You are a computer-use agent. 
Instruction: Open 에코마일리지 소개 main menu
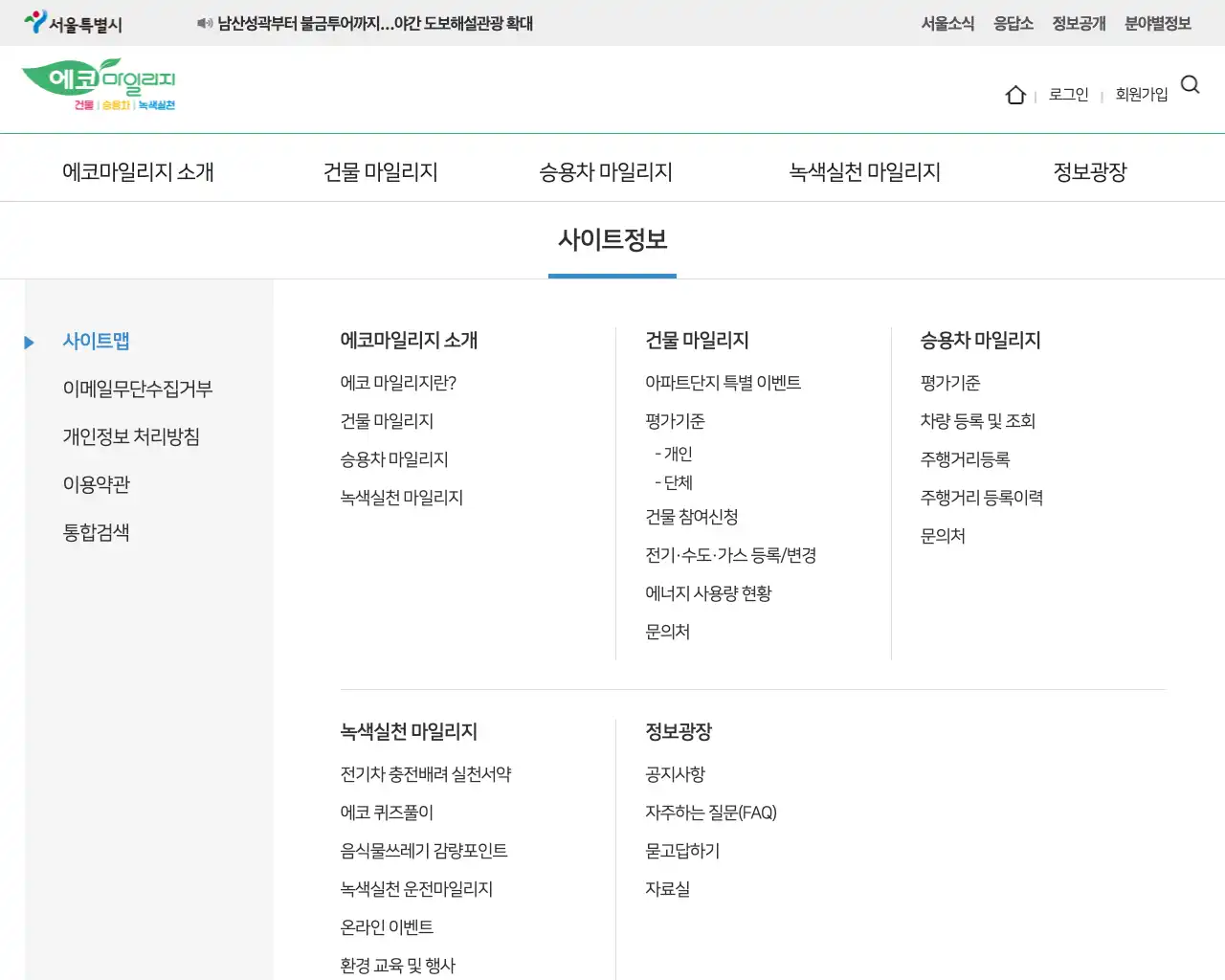(x=138, y=172)
